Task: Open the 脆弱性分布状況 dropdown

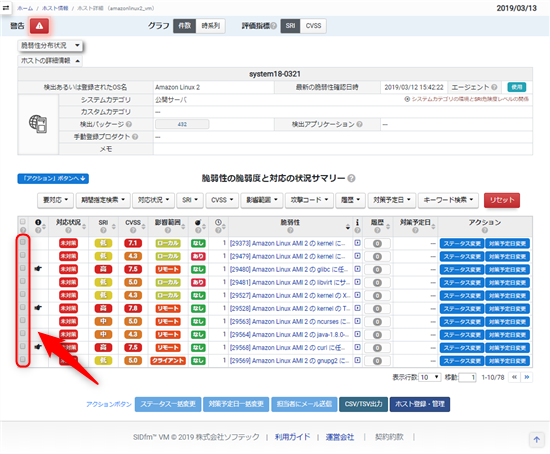Action: point(50,45)
